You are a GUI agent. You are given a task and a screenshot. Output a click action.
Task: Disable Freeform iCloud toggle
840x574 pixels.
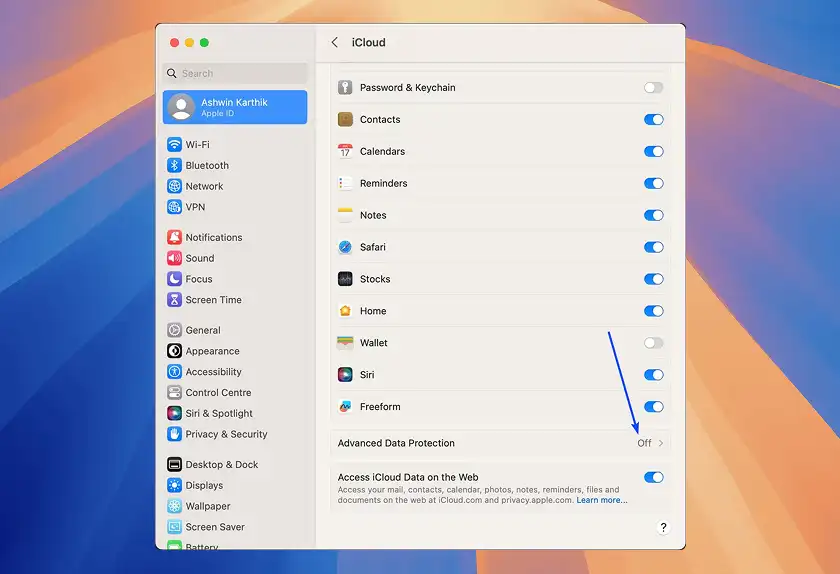653,407
